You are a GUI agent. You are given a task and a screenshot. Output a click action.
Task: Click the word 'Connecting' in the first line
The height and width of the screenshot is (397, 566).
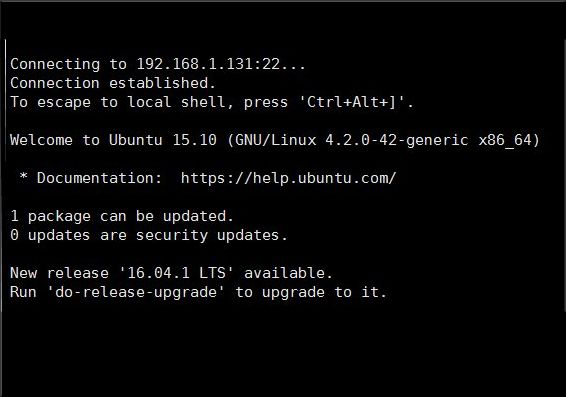click(x=55, y=65)
